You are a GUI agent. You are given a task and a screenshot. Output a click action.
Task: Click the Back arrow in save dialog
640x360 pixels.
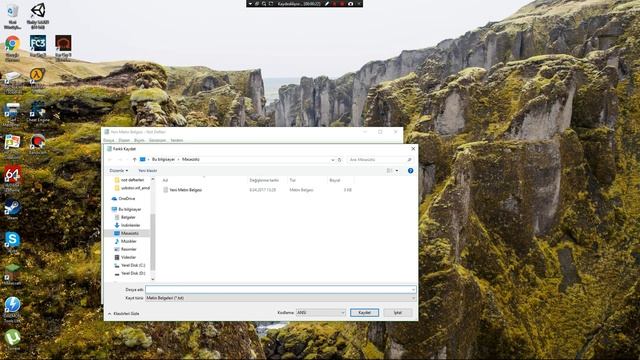pos(109,160)
